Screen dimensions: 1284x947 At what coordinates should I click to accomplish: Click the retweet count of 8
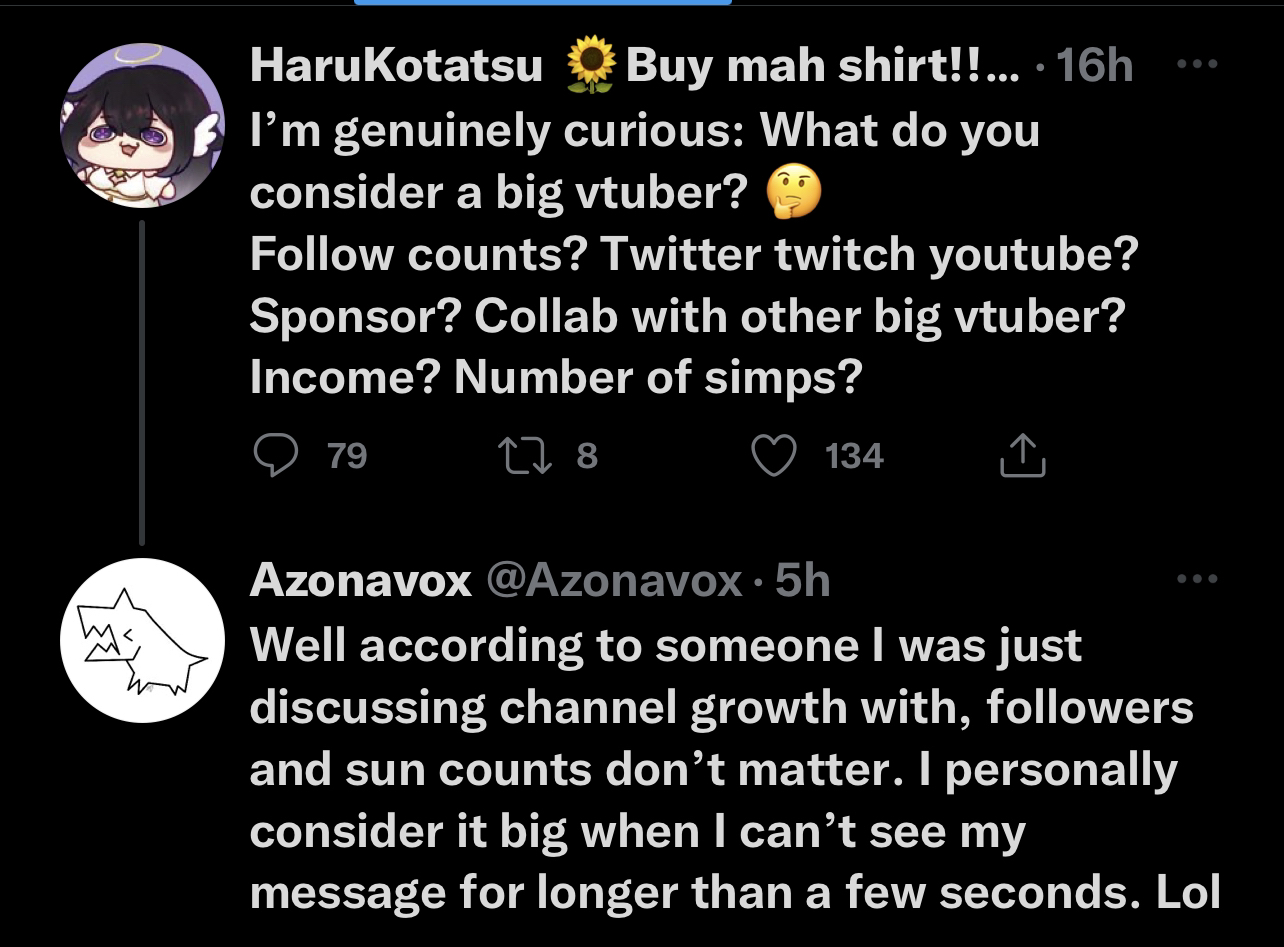coord(587,457)
